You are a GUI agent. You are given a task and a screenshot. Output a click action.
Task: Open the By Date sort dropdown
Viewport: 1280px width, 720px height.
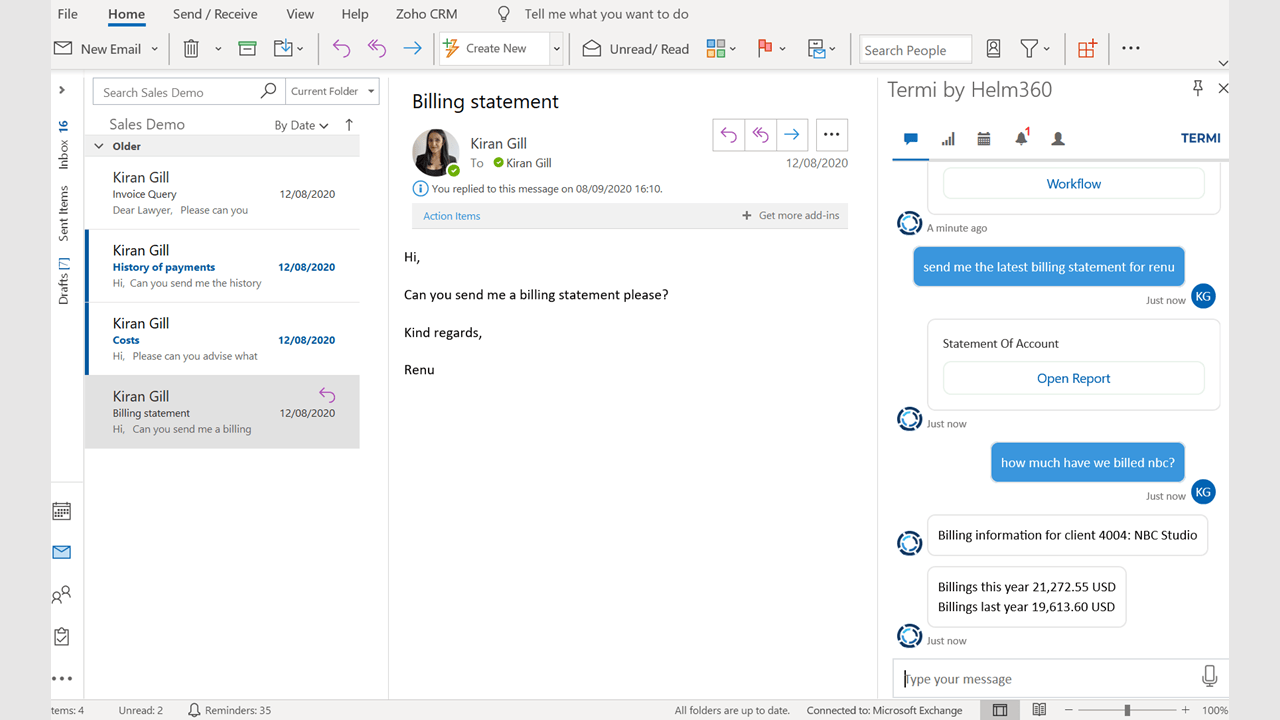(302, 125)
